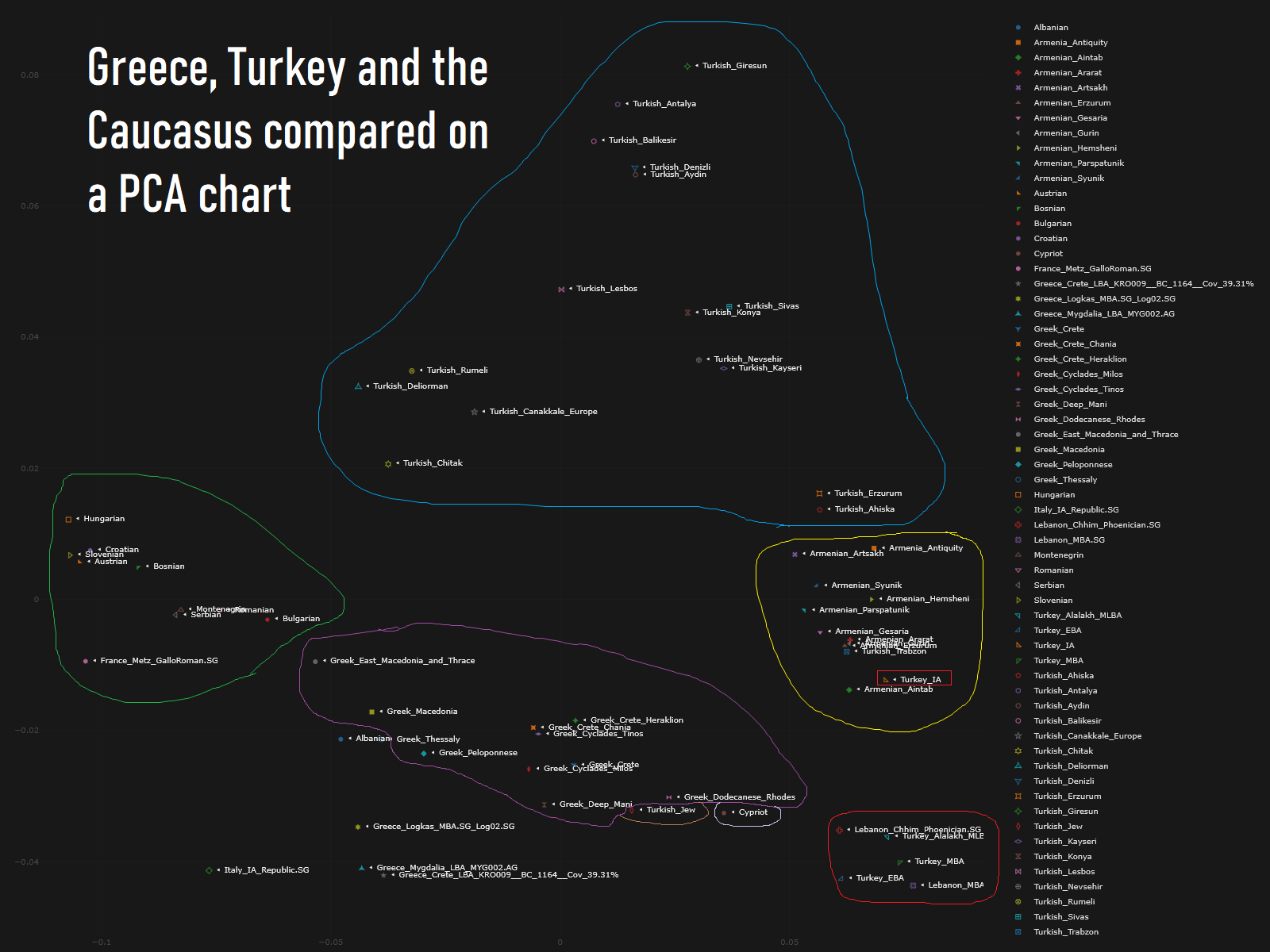1270x952 pixels.
Task: Click the Turkish_Giresun data point on the chart
Action: click(x=687, y=66)
